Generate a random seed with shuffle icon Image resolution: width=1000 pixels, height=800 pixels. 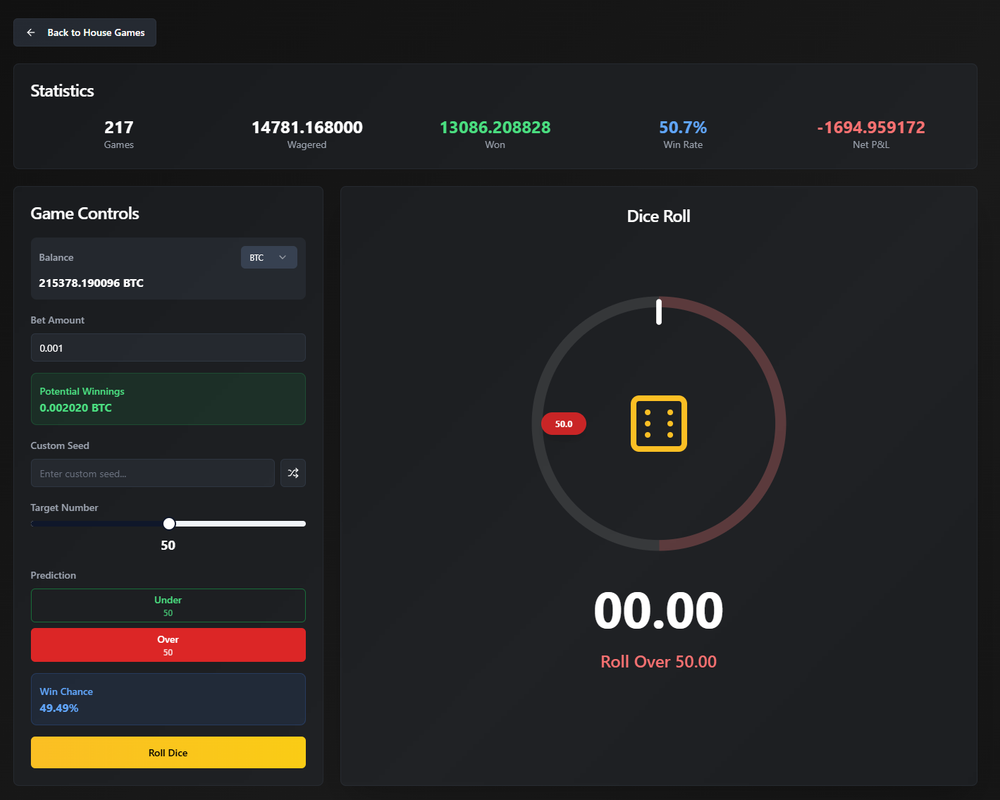click(293, 473)
